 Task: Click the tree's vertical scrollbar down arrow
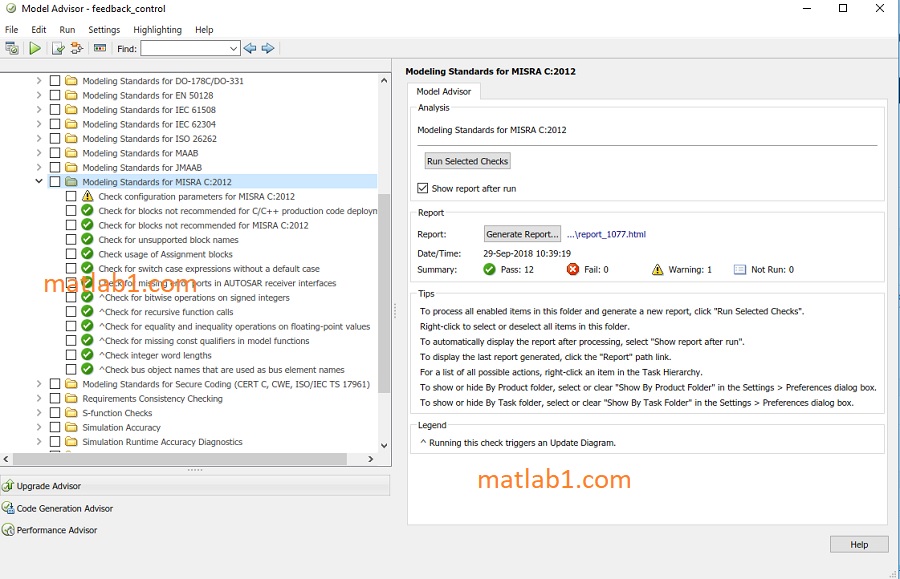(x=384, y=446)
